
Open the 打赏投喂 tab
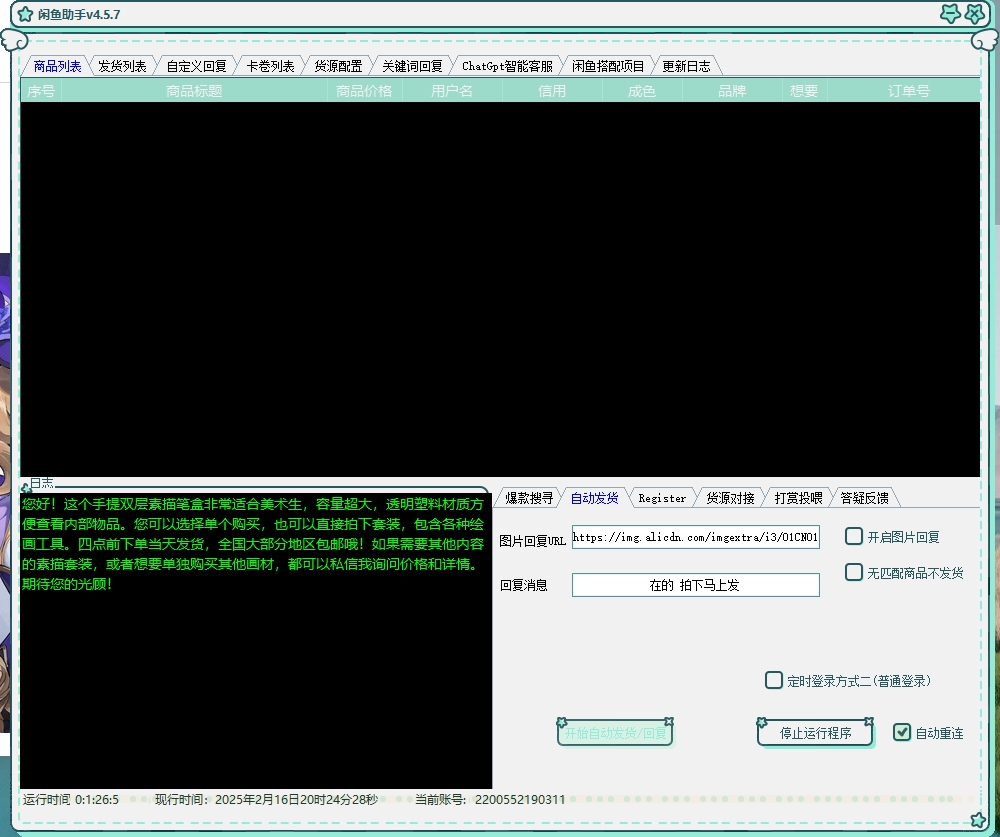[x=798, y=498]
